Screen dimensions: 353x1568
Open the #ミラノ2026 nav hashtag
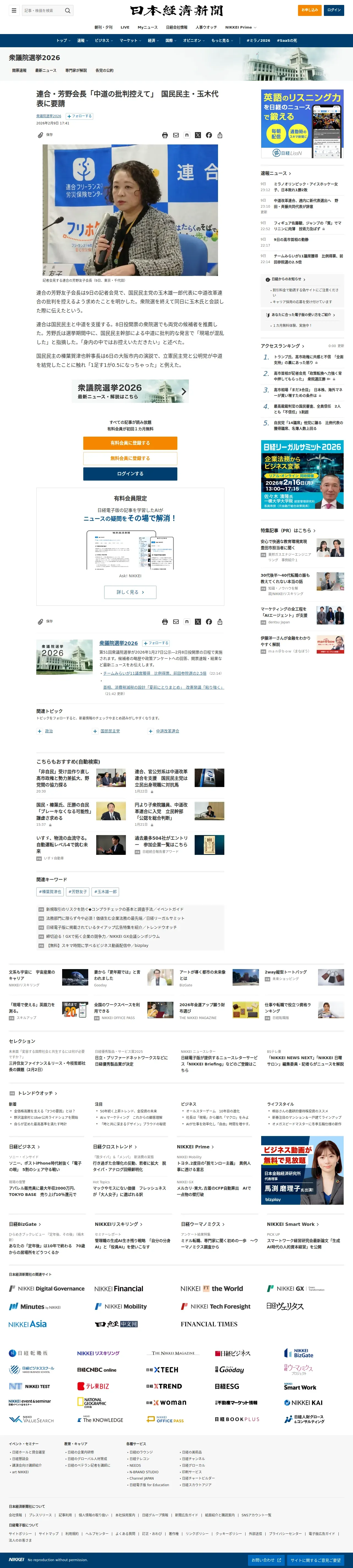pos(258,41)
